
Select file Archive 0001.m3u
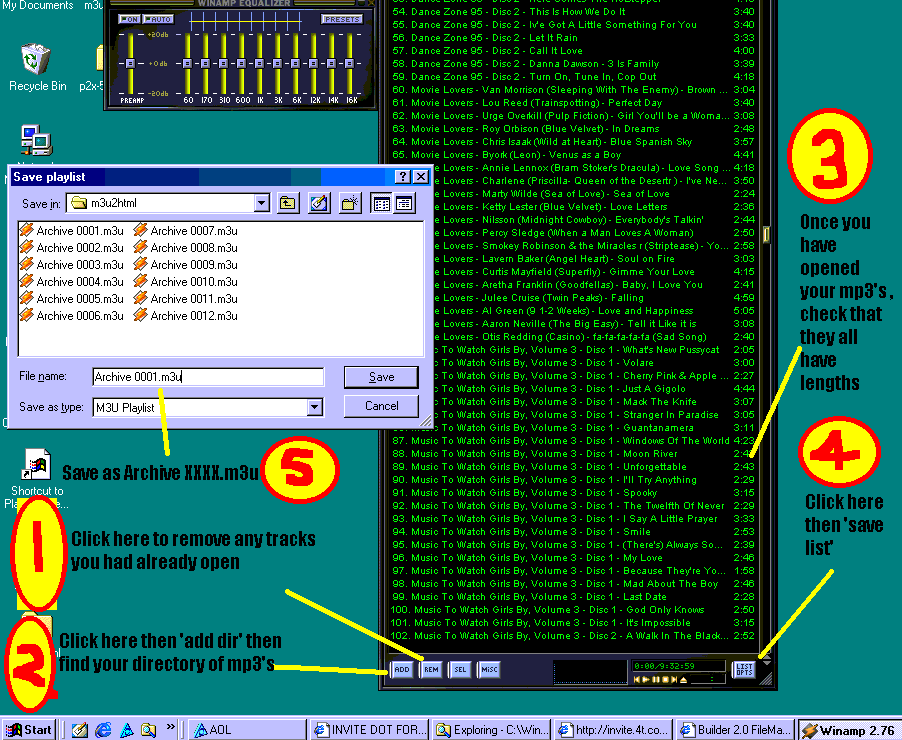pyautogui.click(x=71, y=231)
